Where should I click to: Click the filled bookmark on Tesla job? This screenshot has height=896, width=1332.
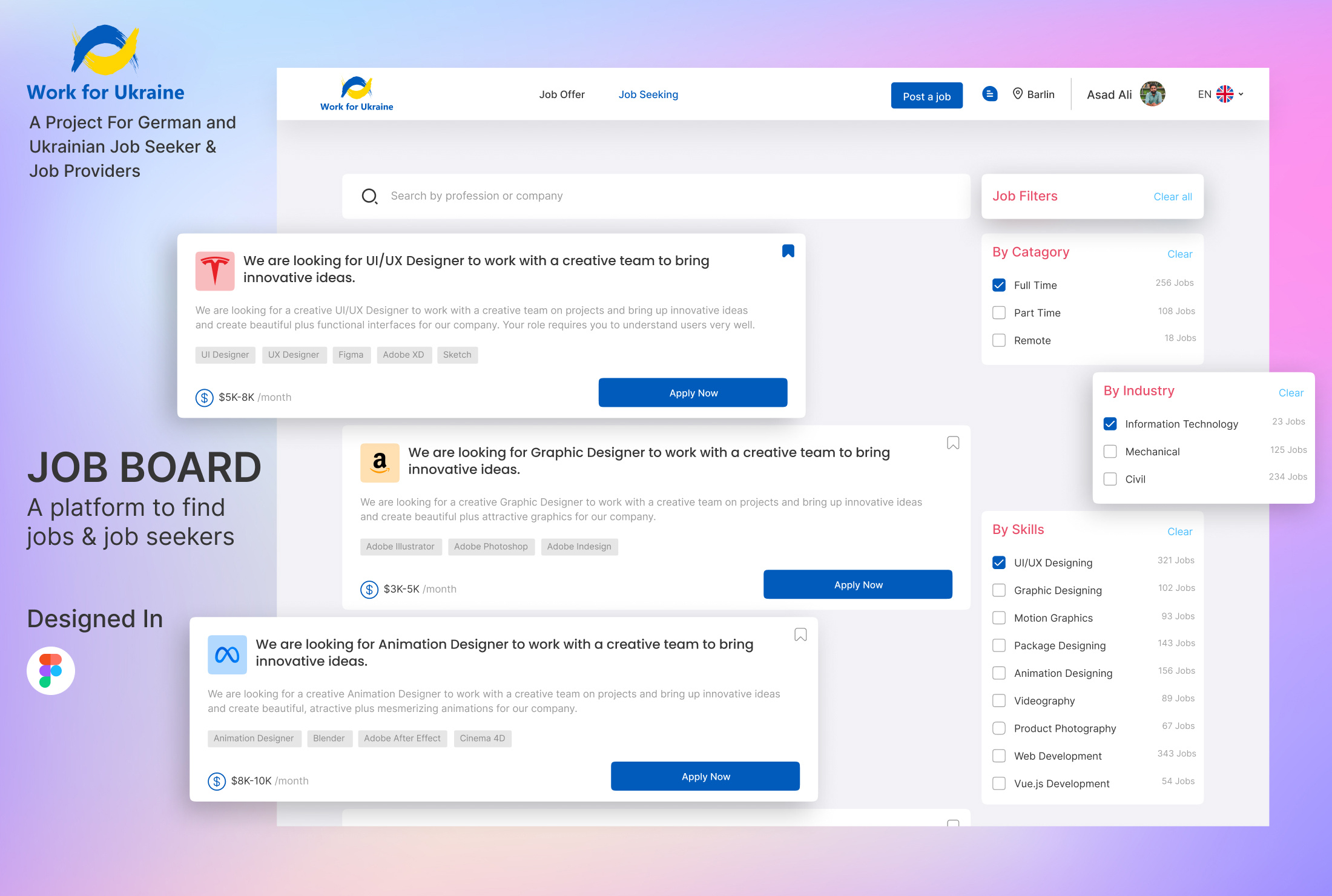(788, 251)
